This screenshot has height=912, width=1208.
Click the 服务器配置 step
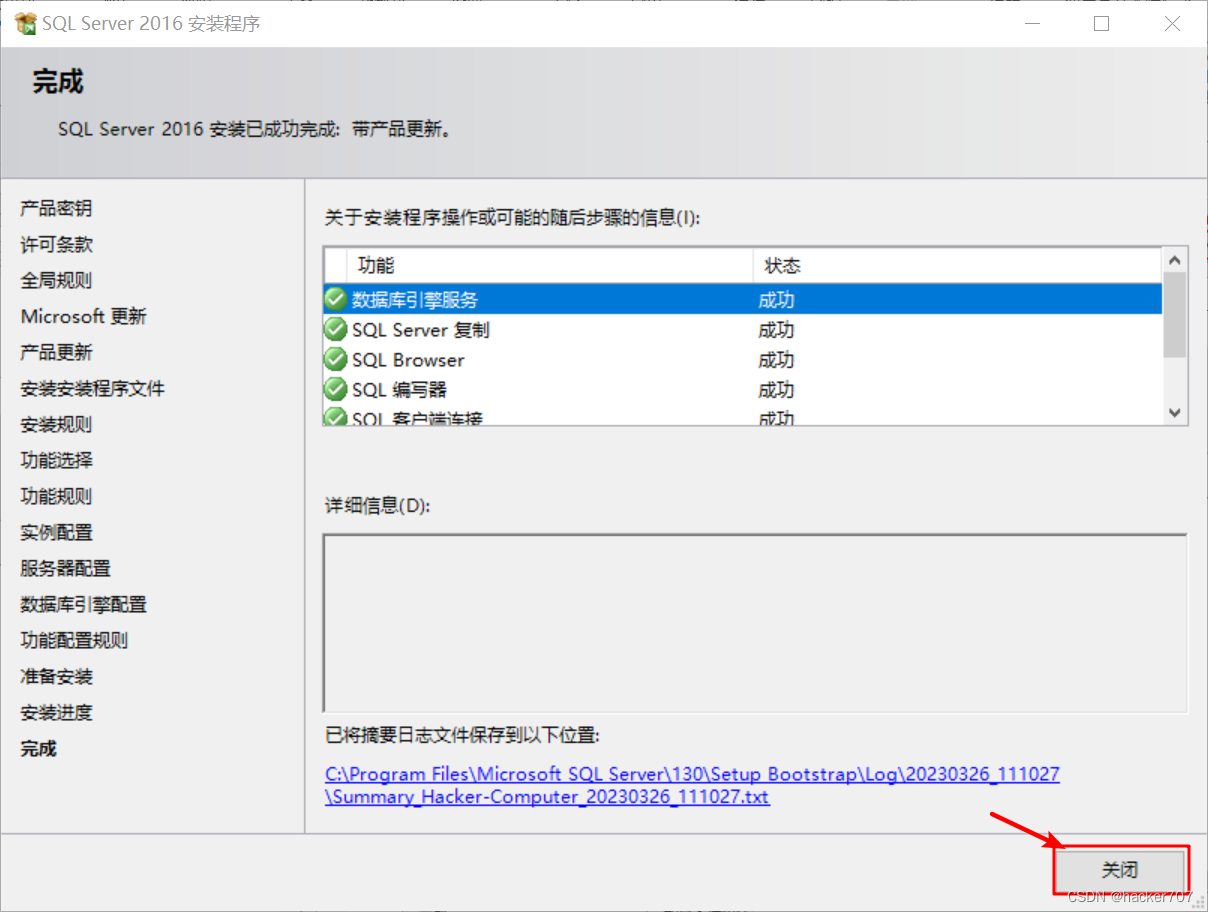[65, 568]
